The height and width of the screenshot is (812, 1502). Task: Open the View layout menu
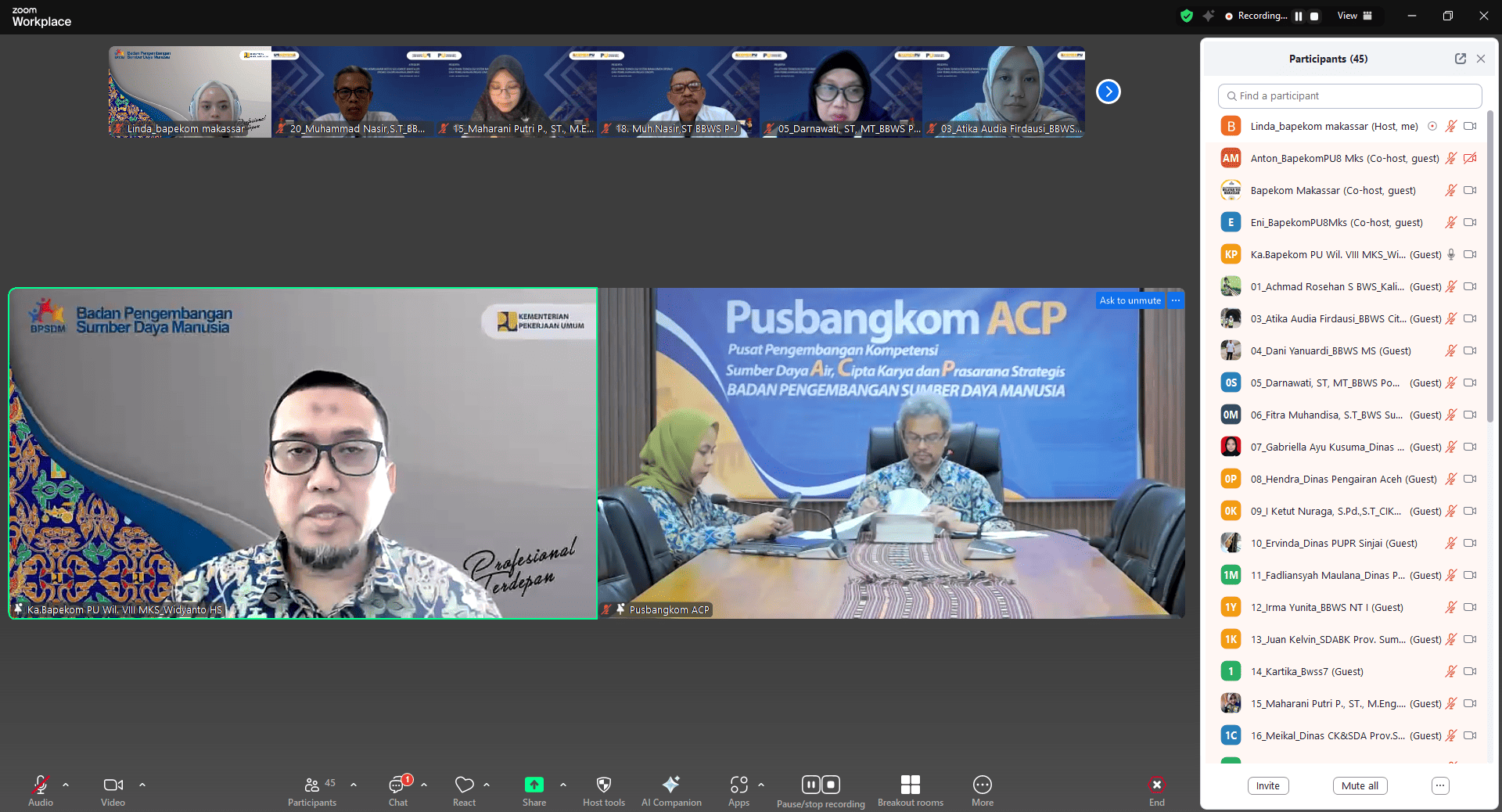coord(1355,16)
